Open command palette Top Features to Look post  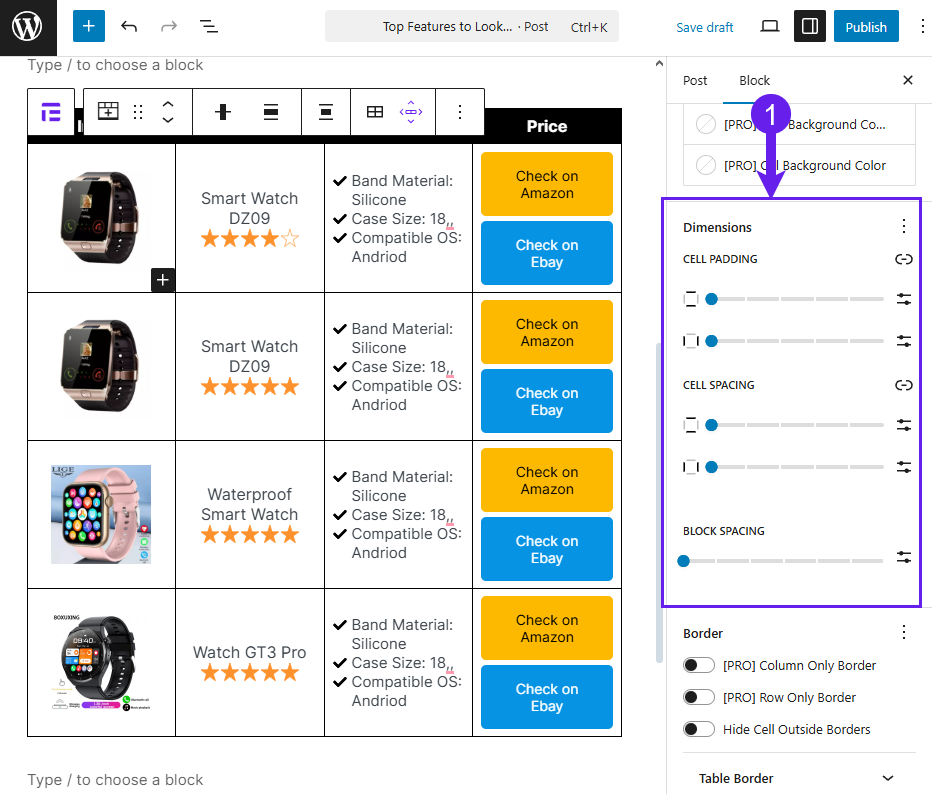pos(471,26)
